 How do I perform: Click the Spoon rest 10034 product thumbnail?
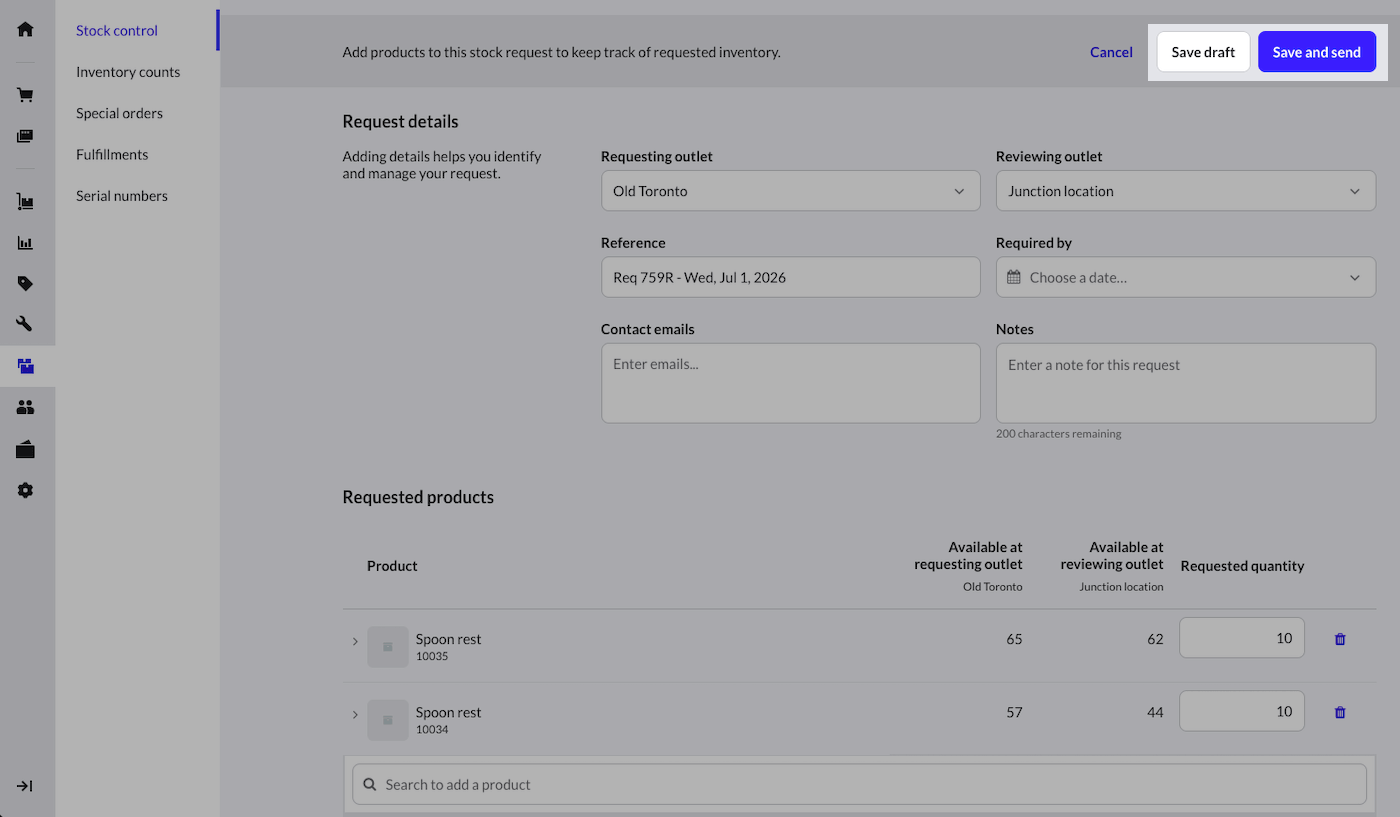(x=387, y=720)
